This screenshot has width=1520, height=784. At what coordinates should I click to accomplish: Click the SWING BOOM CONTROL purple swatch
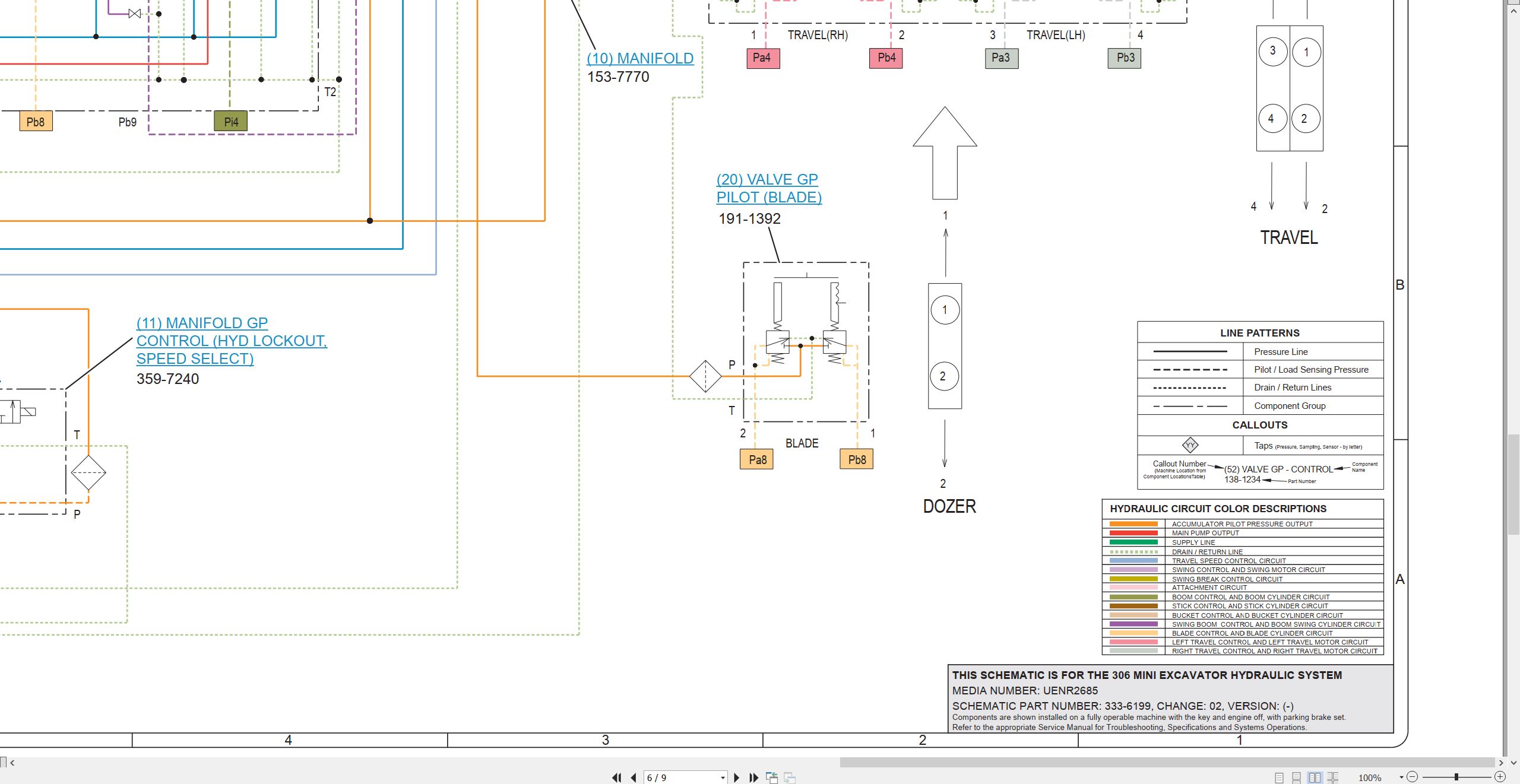[1133, 624]
